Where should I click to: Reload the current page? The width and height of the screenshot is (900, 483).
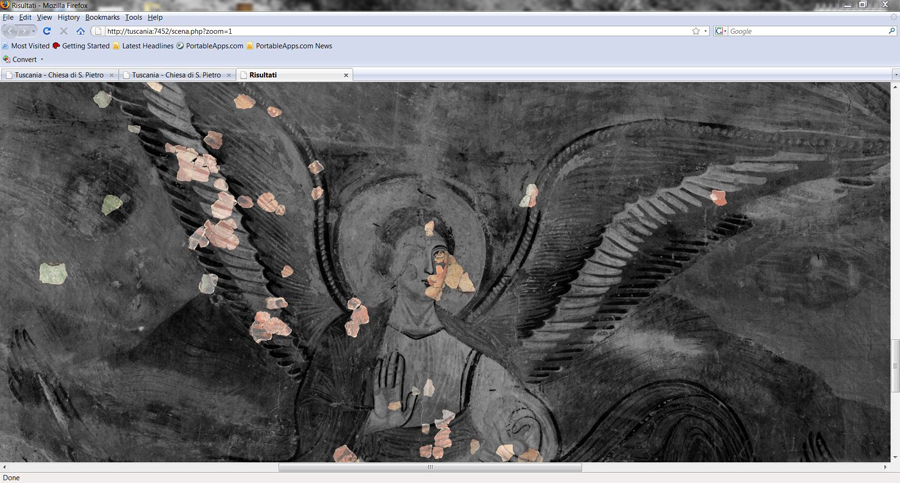point(47,31)
